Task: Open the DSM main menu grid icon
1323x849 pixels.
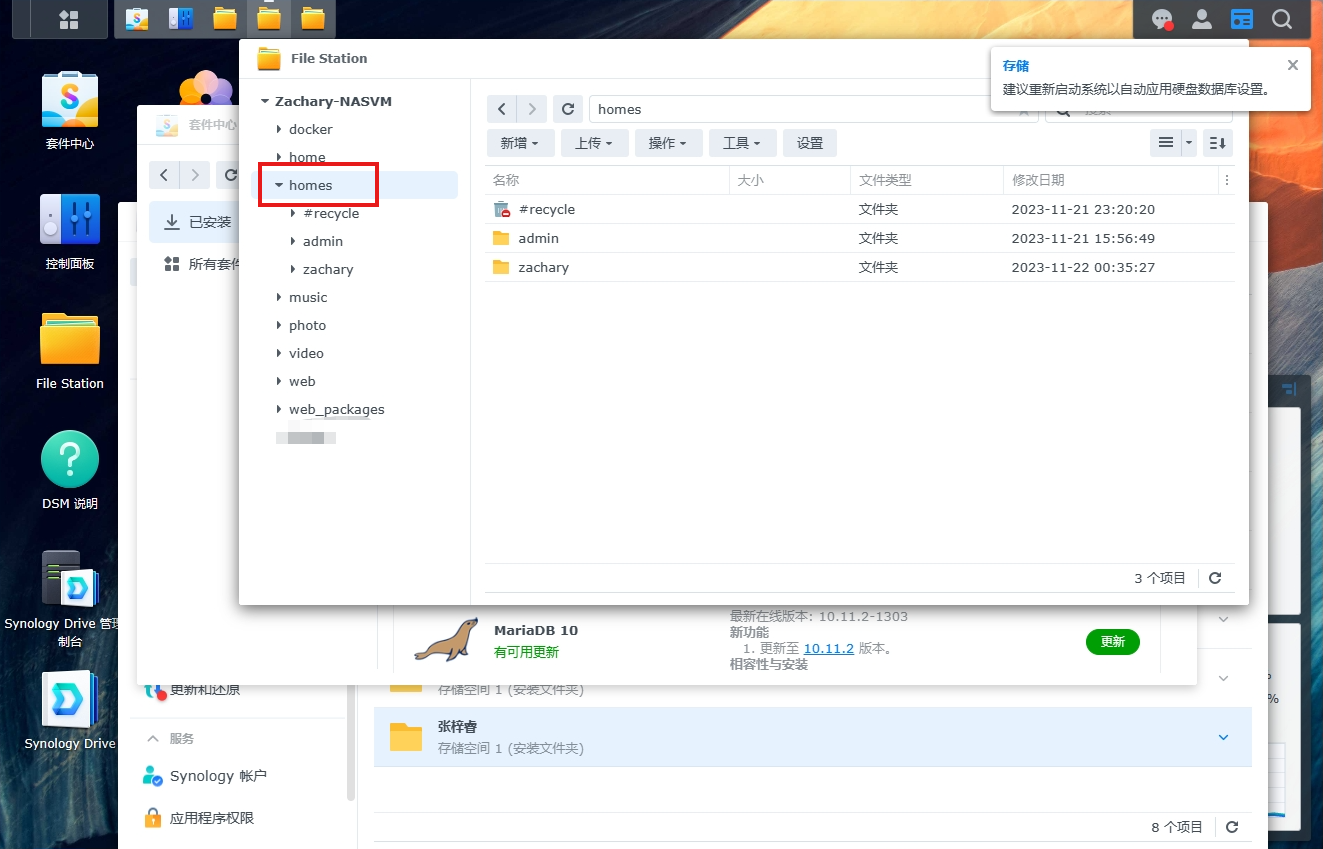Action: pos(69,19)
